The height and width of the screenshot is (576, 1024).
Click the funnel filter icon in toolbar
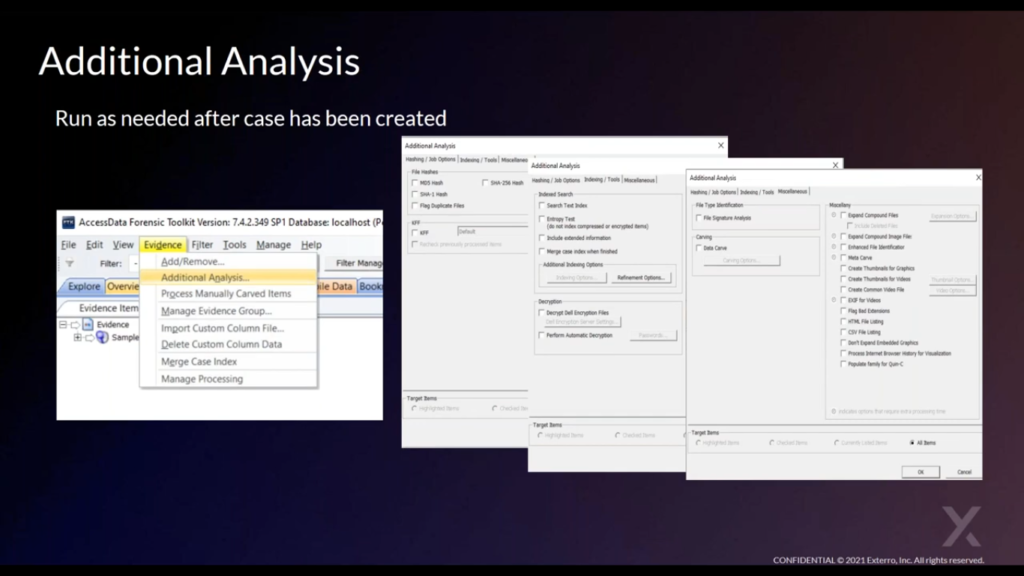click(69, 263)
